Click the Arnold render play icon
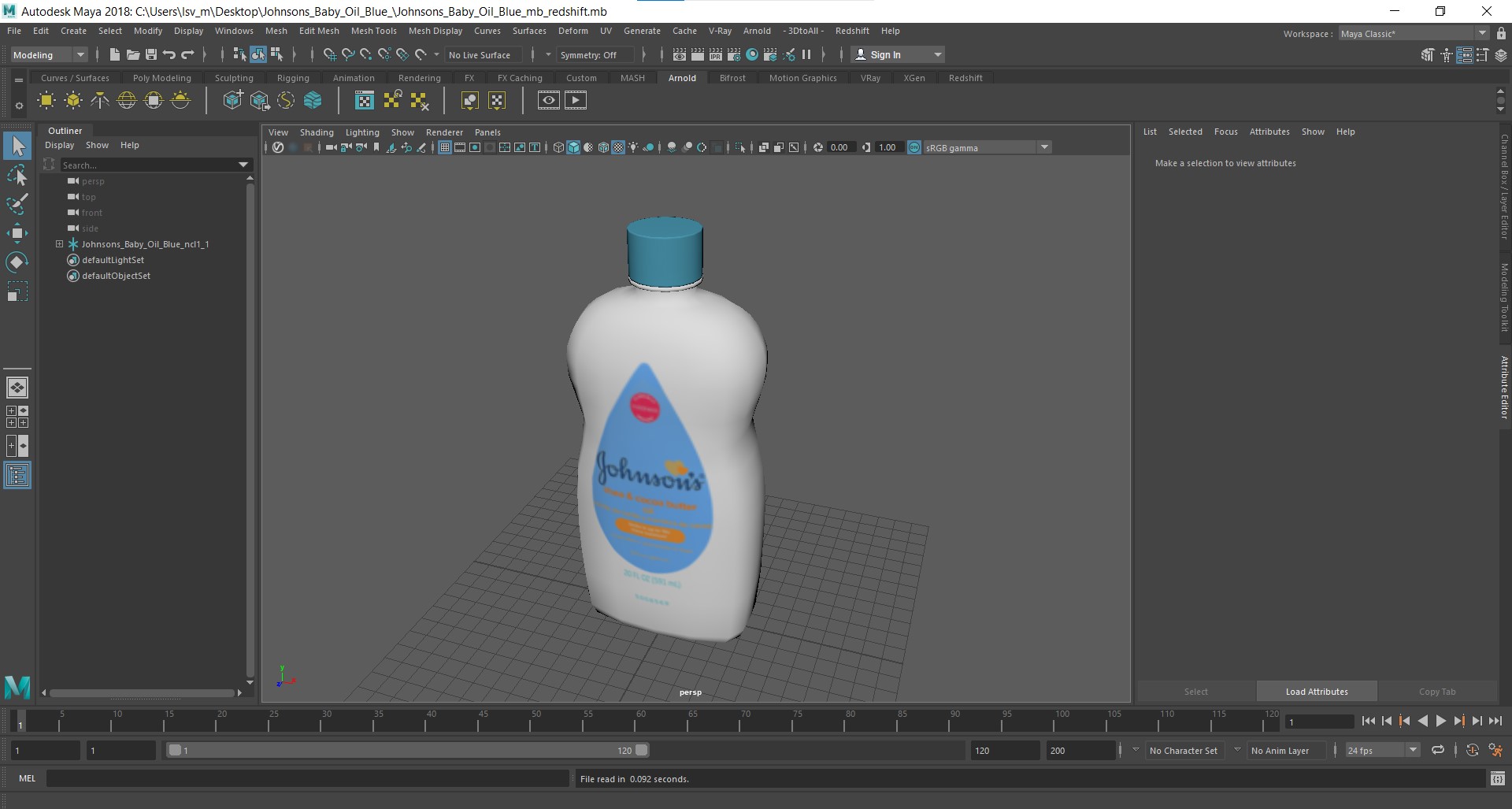 576,100
